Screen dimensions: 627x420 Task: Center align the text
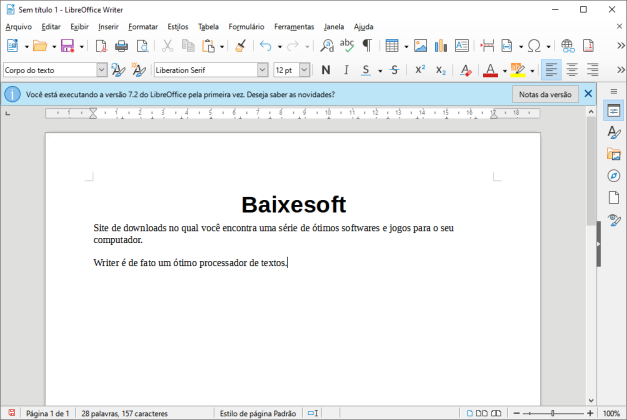point(572,70)
